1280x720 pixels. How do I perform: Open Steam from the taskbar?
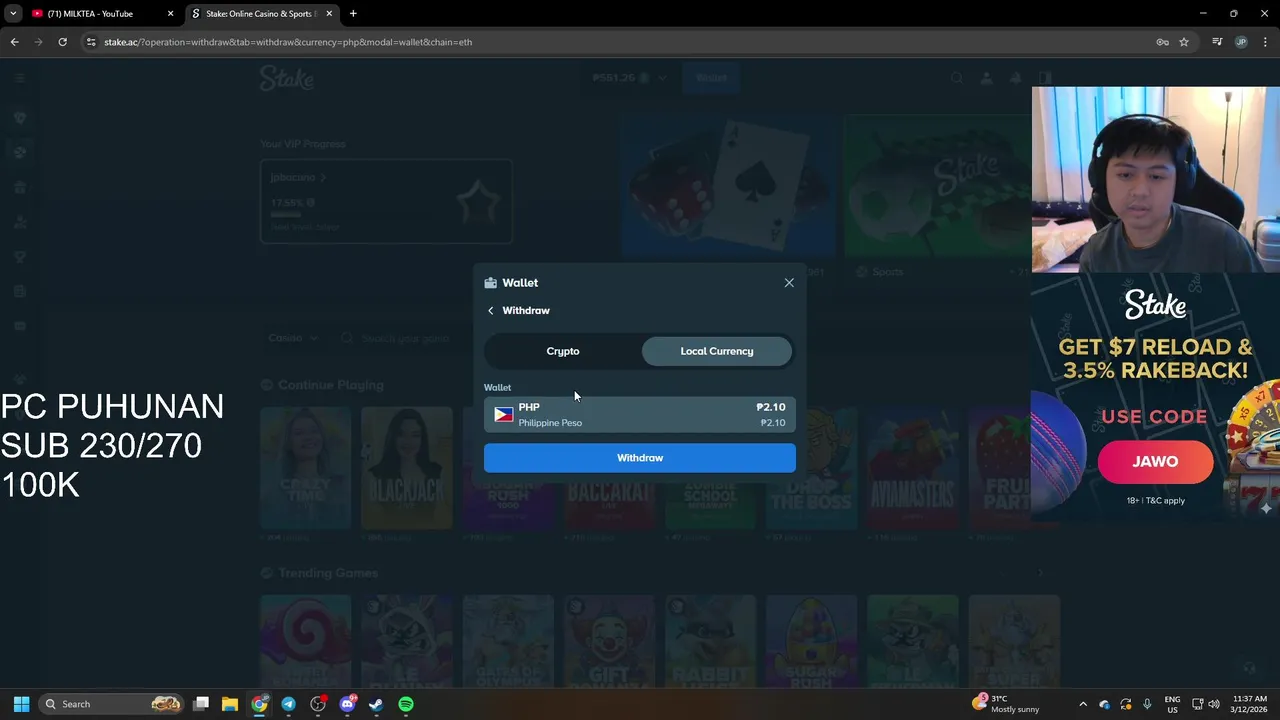coord(376,704)
